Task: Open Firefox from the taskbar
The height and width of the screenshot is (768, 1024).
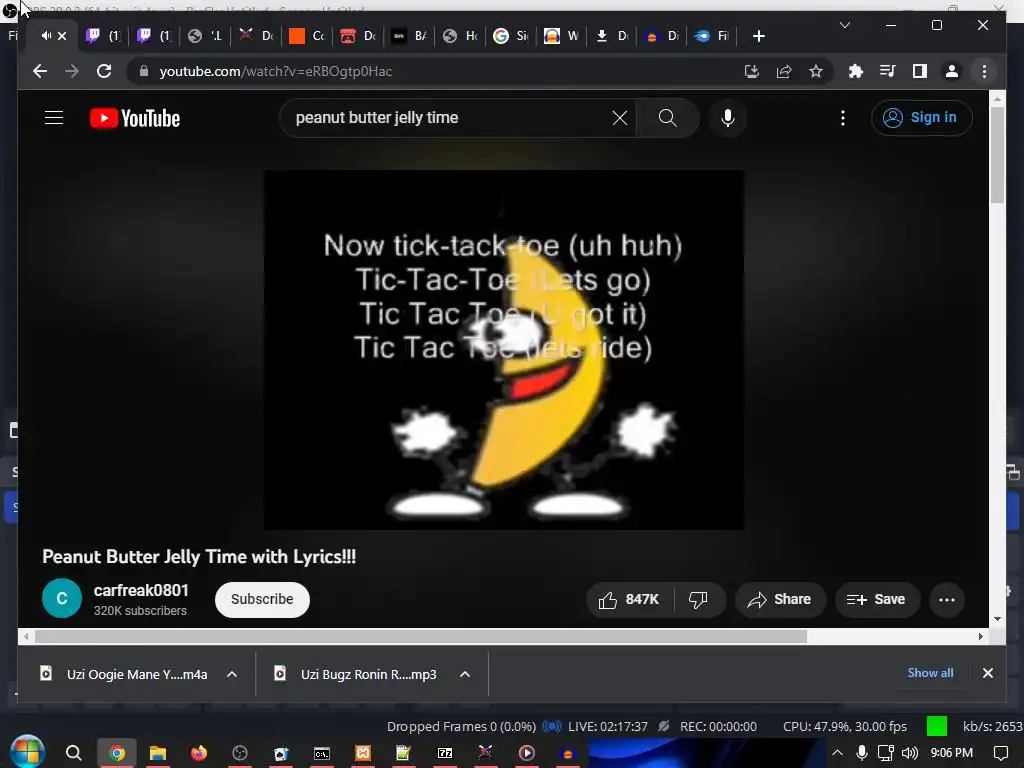Action: (199, 753)
